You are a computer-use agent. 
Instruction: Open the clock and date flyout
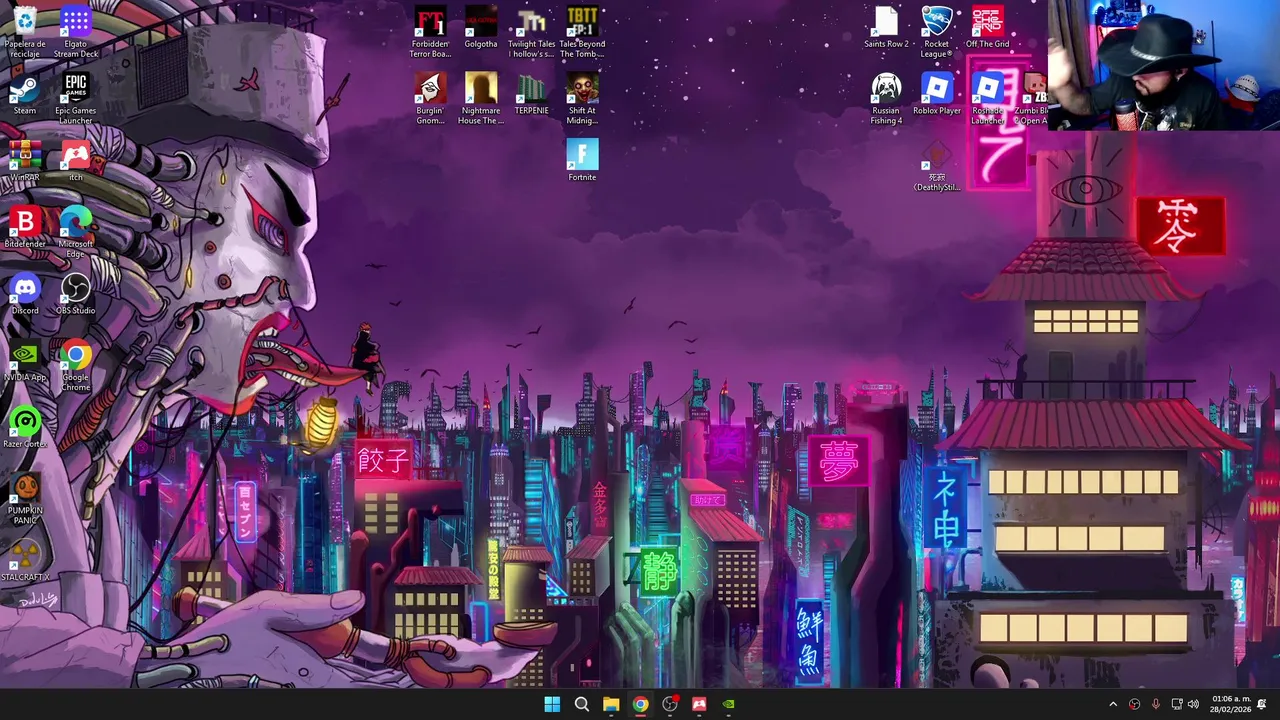coord(1230,704)
